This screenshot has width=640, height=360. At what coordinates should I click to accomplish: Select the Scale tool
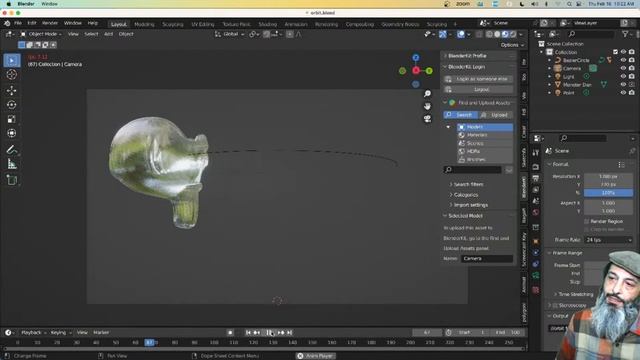click(x=12, y=119)
